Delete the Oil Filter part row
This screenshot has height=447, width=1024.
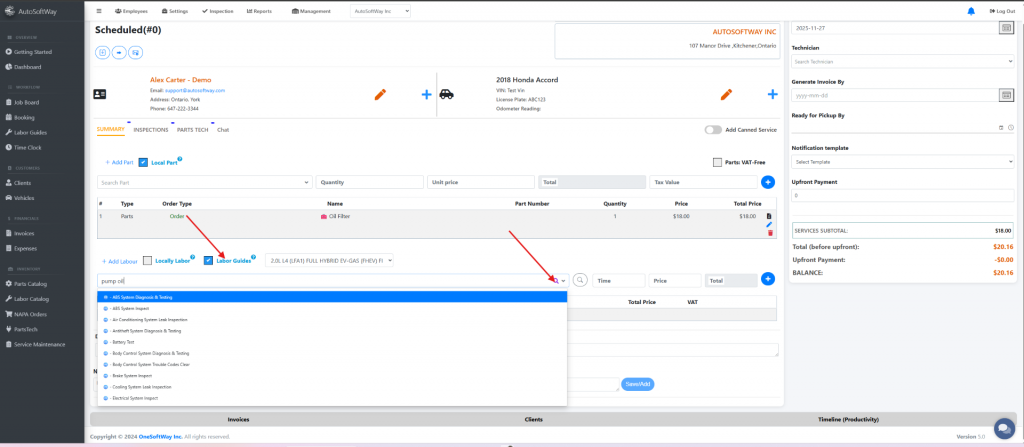(x=770, y=233)
